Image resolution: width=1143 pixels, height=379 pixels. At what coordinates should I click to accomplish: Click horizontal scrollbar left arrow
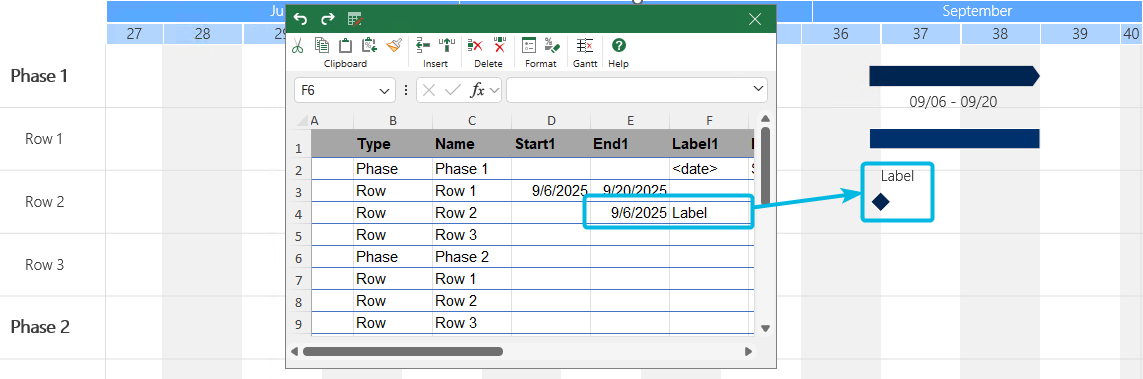point(295,351)
